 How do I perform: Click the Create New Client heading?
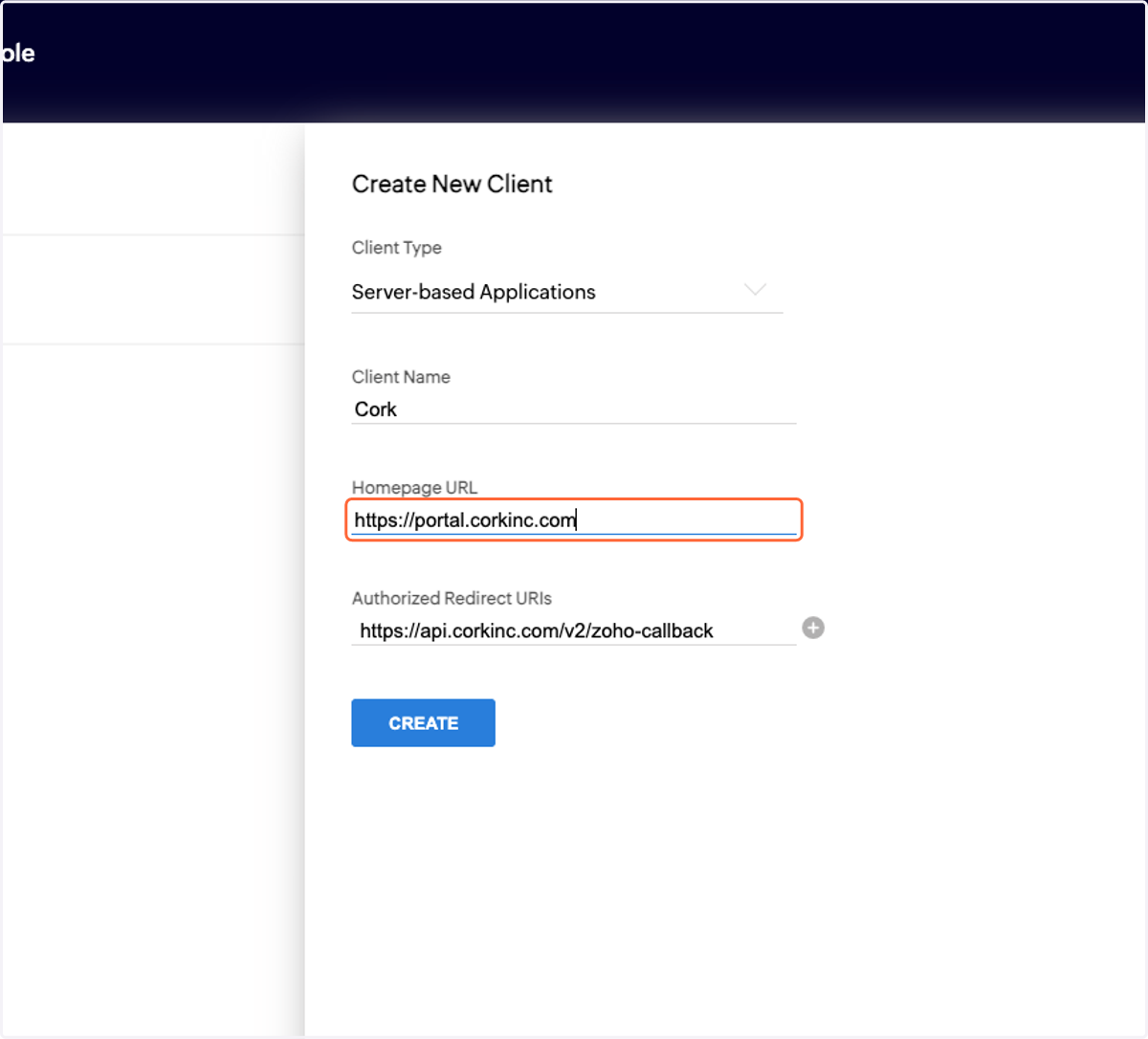453,184
